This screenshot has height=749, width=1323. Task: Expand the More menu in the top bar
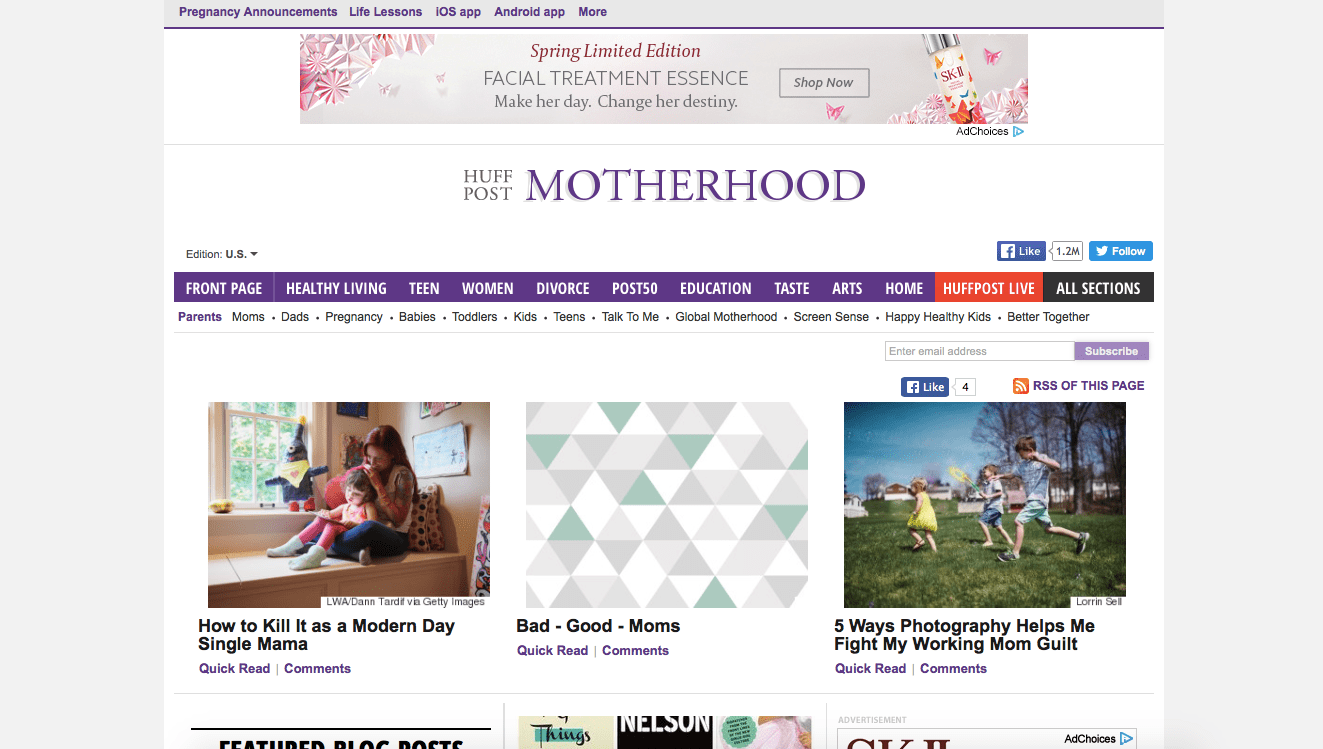[x=592, y=12]
